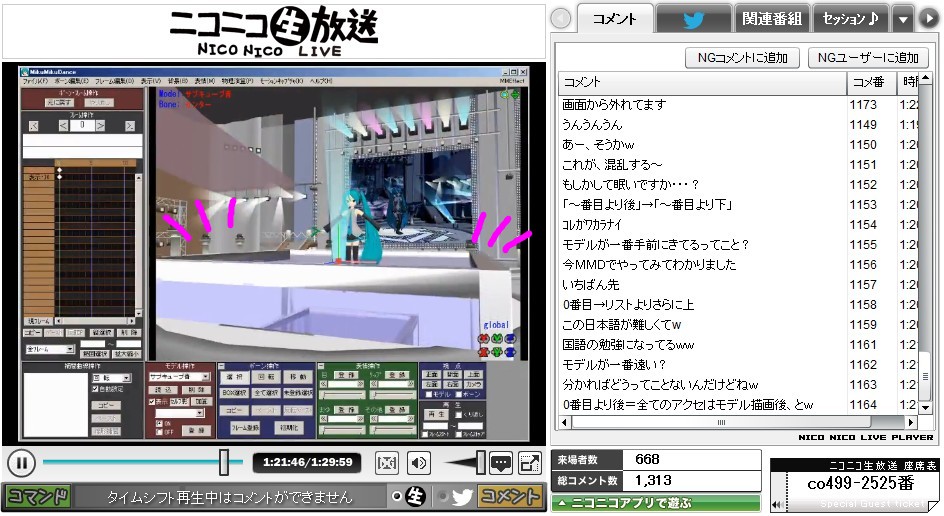The width and height of the screenshot is (944, 516).
Task: Switch to the Twitter tab
Action: click(694, 19)
